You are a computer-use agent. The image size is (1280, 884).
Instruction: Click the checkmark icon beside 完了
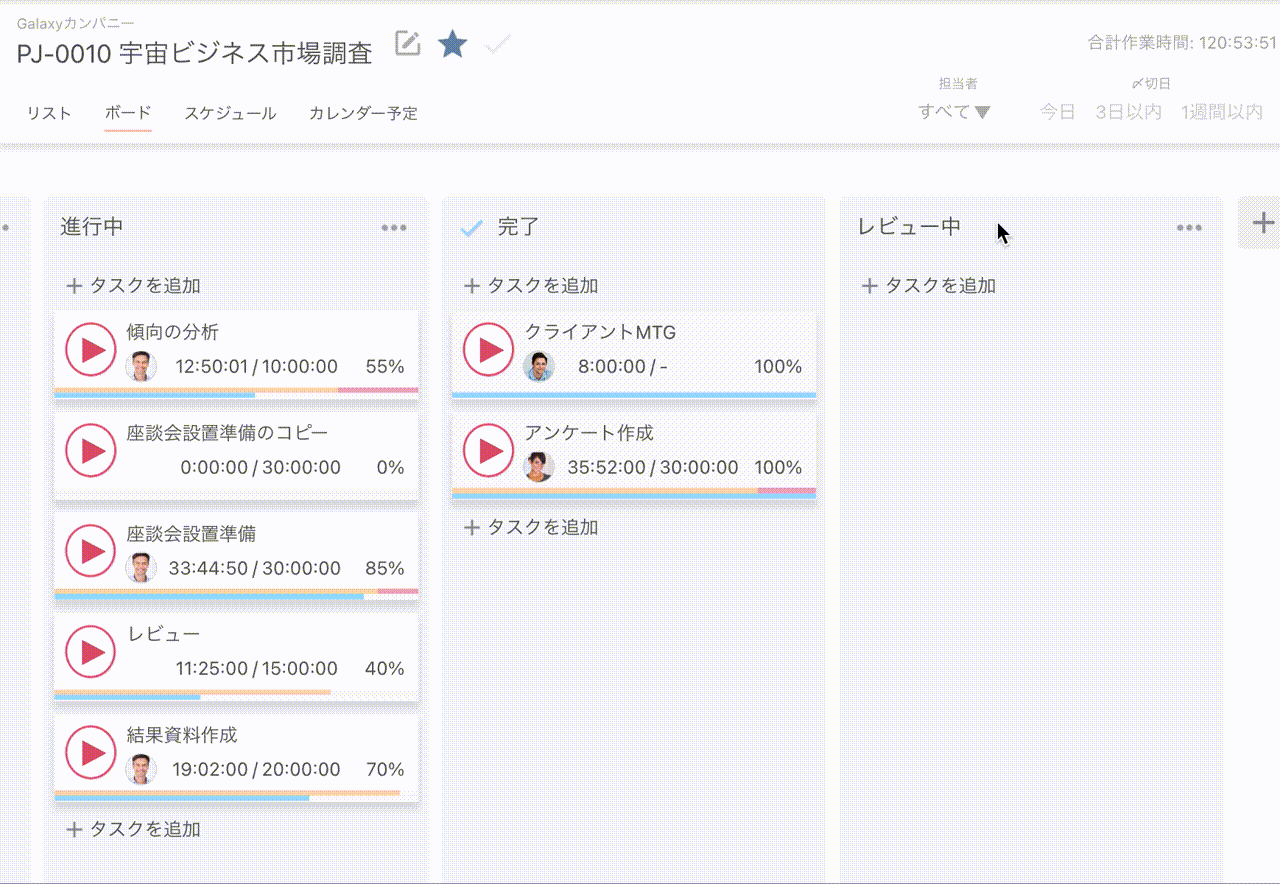point(471,229)
